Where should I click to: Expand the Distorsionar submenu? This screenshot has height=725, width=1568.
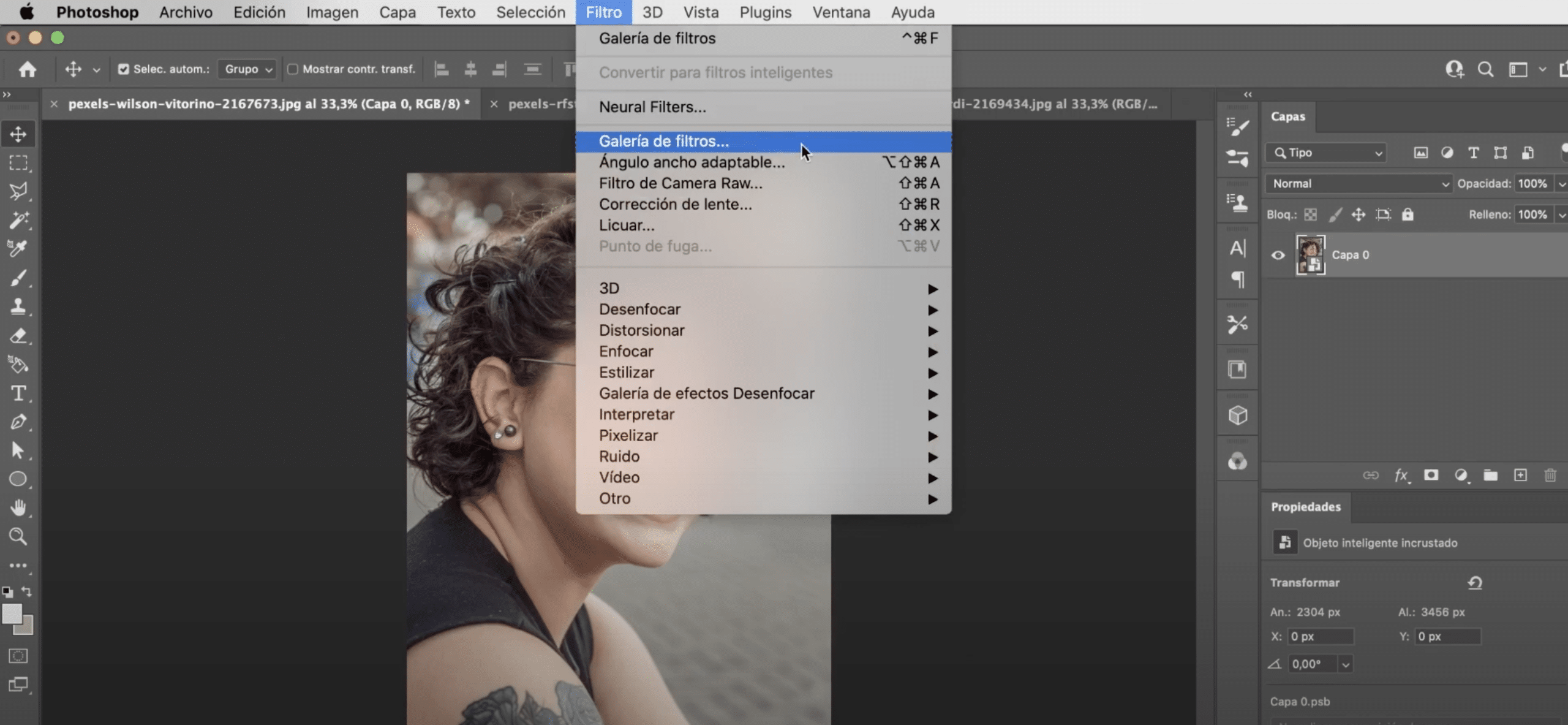click(x=765, y=330)
